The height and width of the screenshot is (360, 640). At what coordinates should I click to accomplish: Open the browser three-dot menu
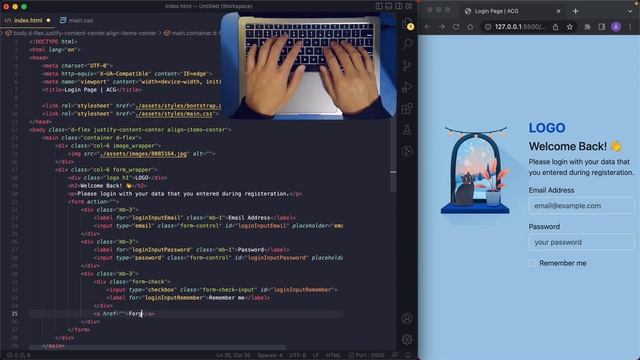[630, 27]
